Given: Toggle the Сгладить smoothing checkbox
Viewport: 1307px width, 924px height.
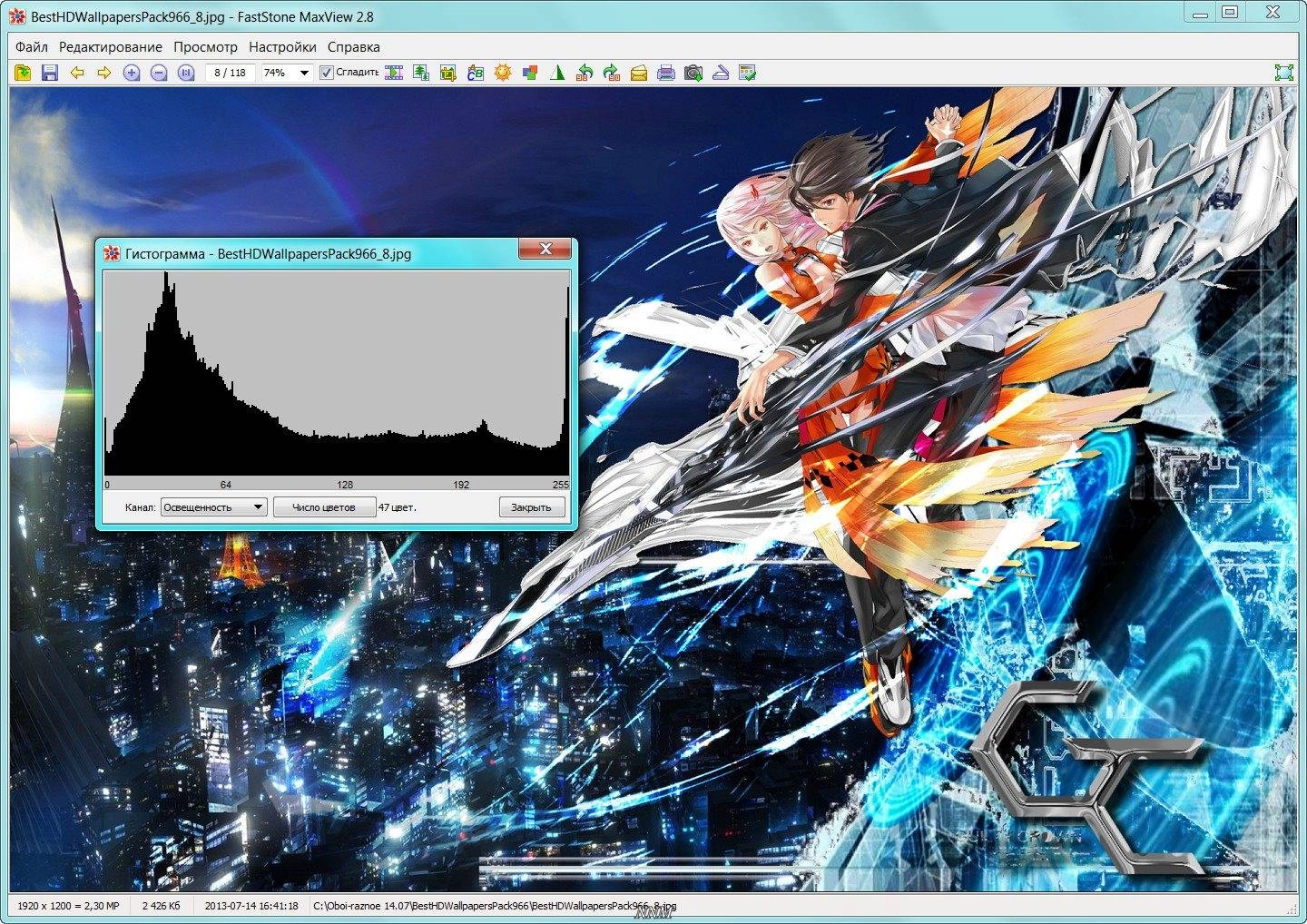Looking at the screenshot, I should click(327, 73).
